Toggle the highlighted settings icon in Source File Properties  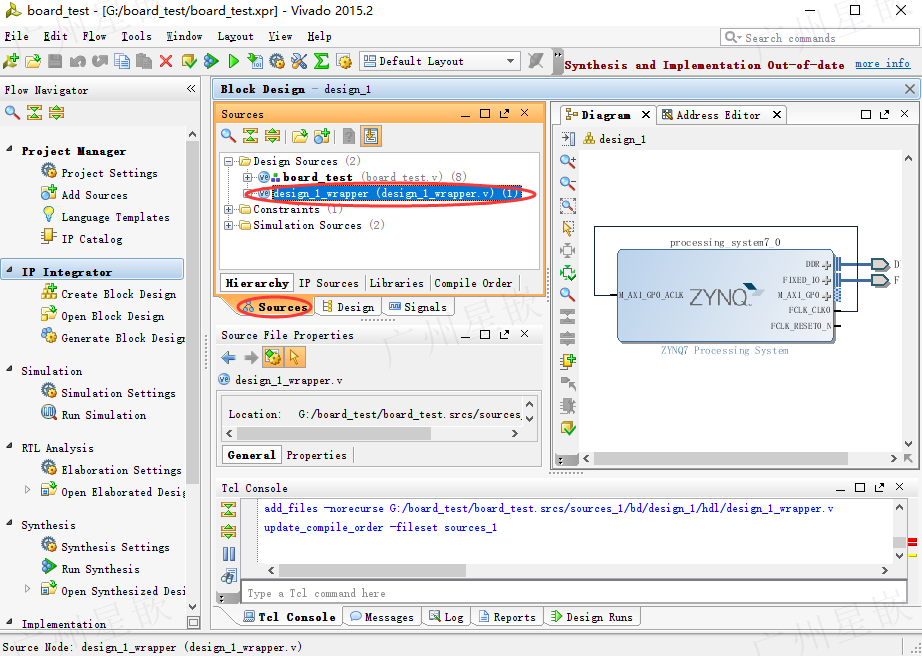(272, 357)
